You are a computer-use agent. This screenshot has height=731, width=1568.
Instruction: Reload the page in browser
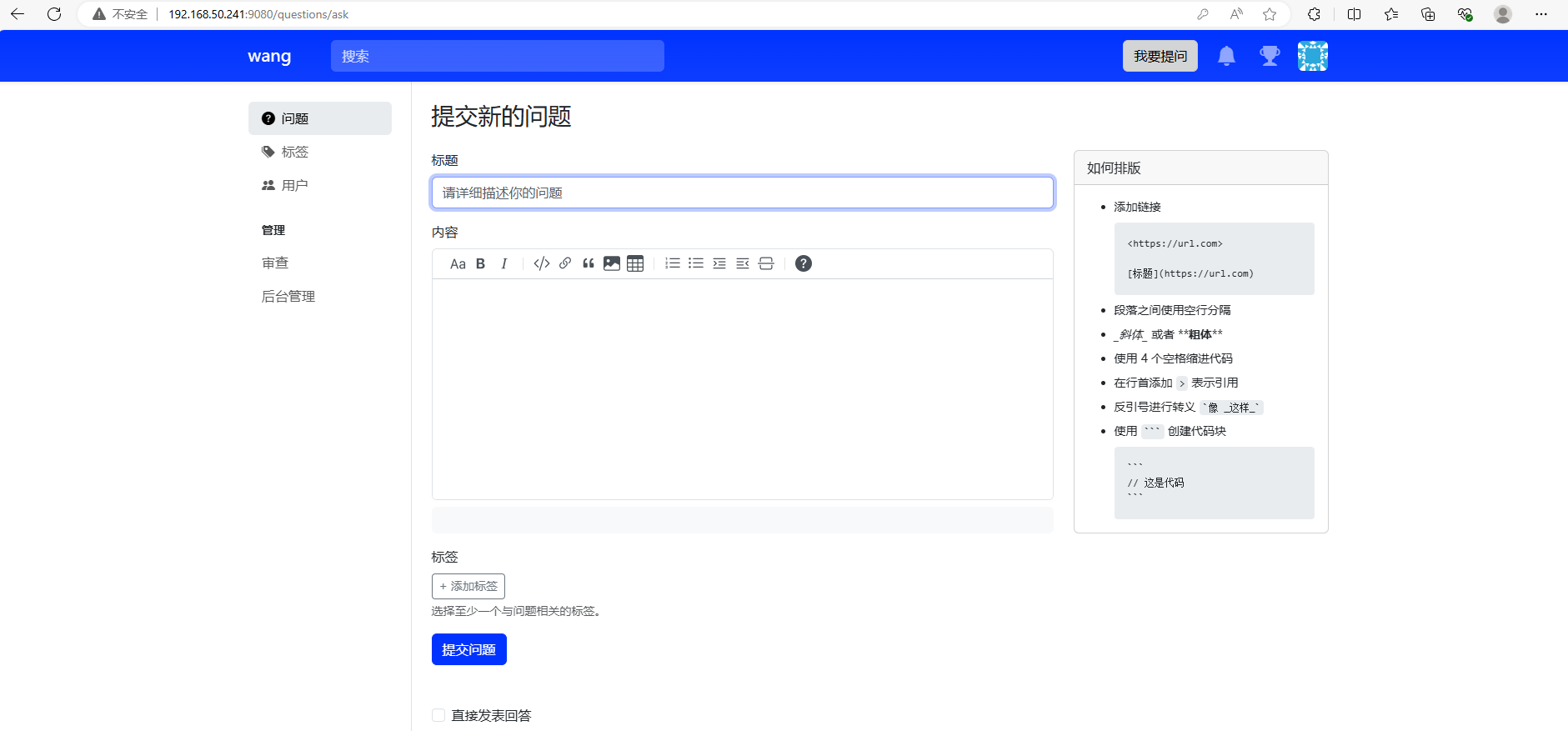click(x=54, y=14)
